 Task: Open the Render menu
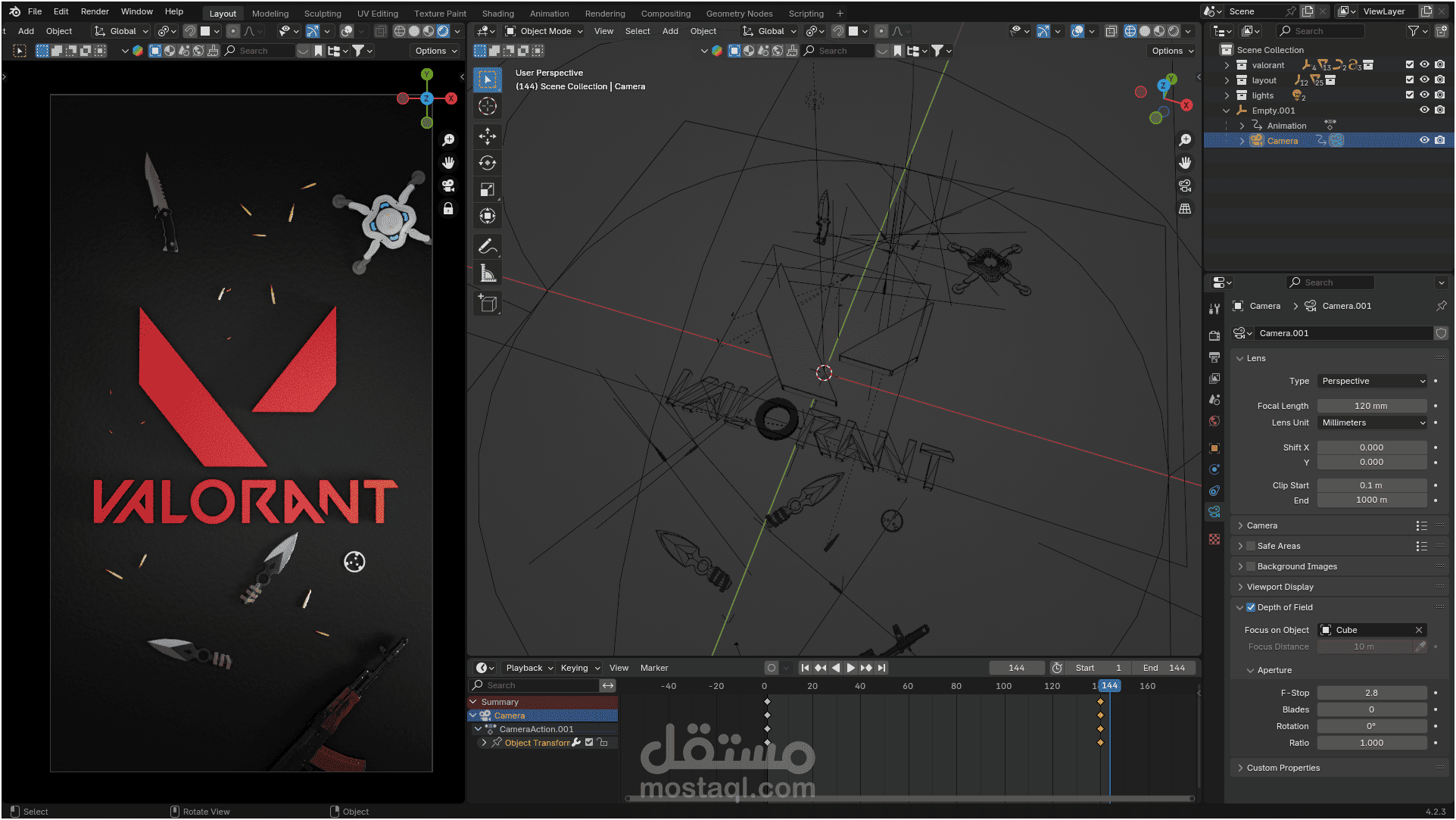[95, 11]
